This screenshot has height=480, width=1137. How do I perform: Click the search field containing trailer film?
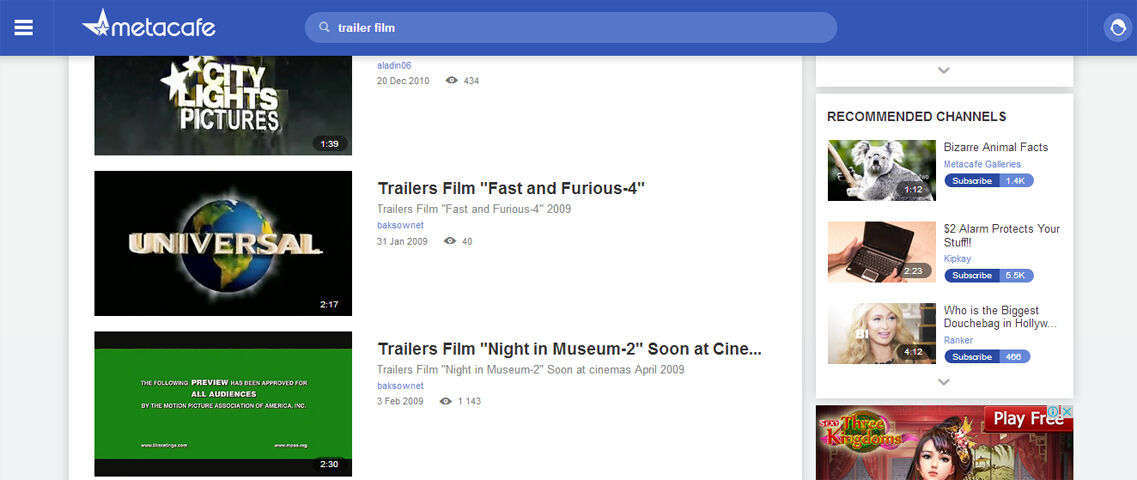571,28
